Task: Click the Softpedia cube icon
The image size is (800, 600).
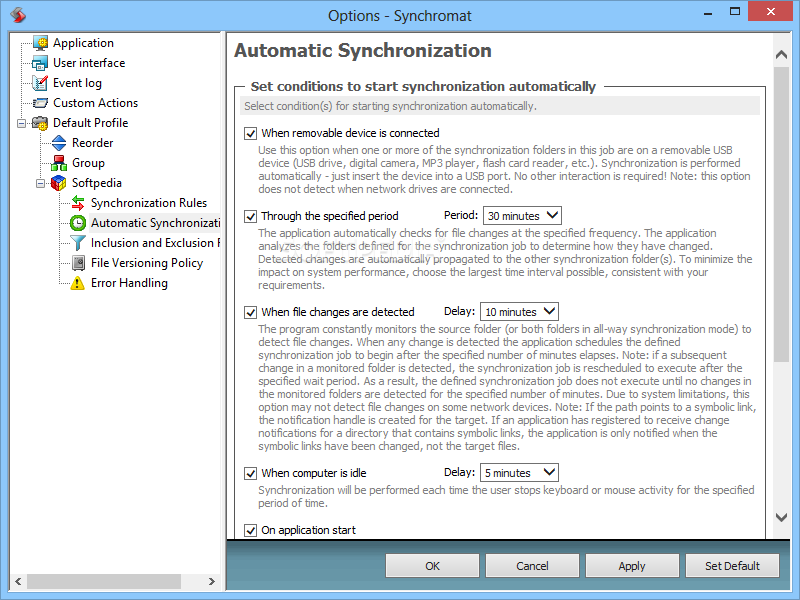Action: coord(59,183)
